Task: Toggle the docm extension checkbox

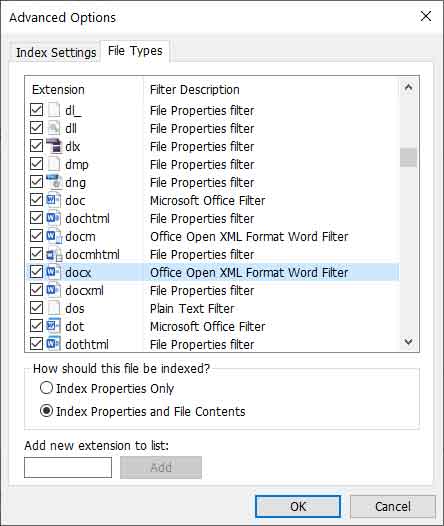Action: [36, 236]
